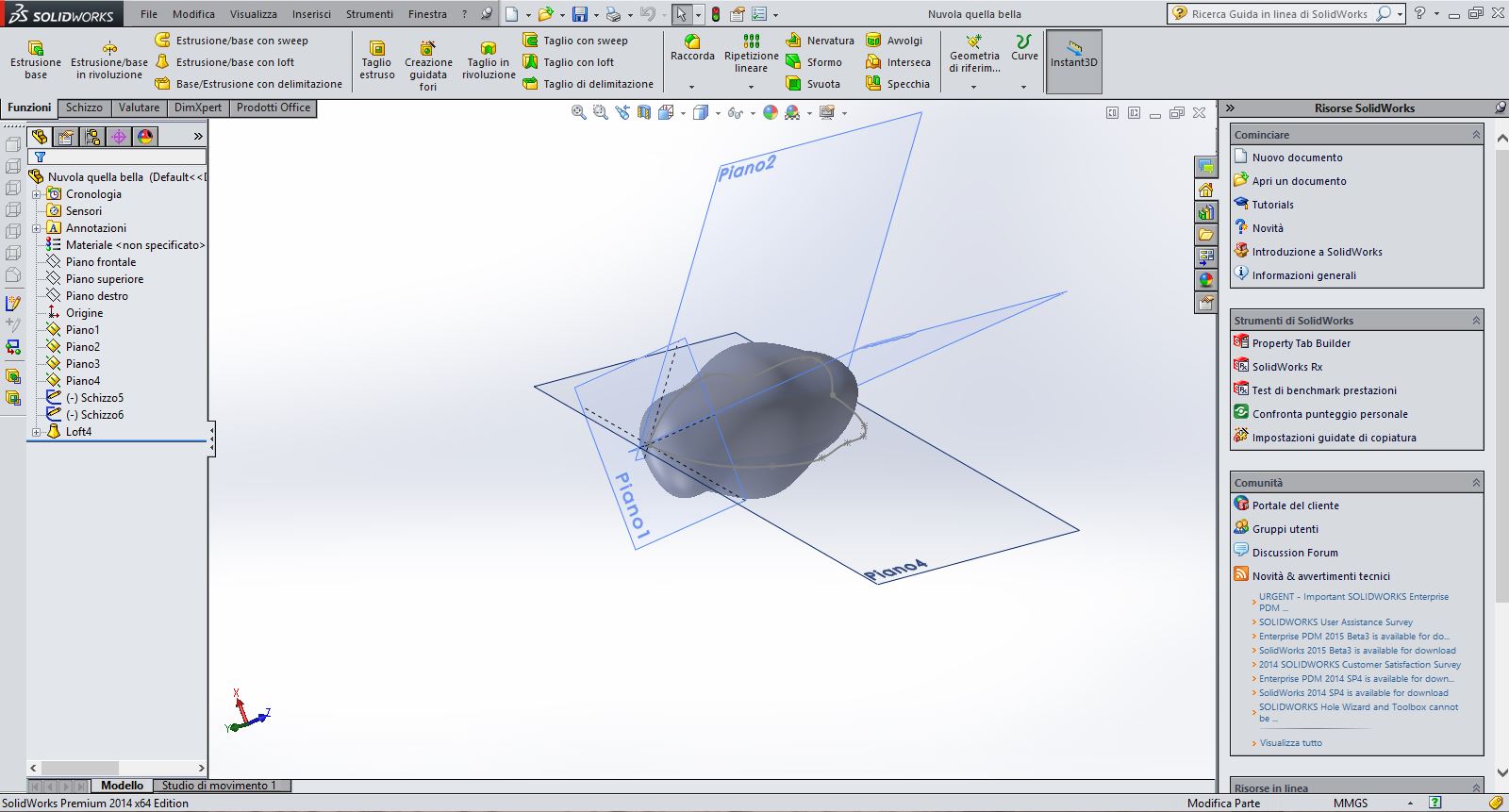This screenshot has height=812, width=1509.
Task: Open Tutorials link
Action: click(x=1272, y=205)
